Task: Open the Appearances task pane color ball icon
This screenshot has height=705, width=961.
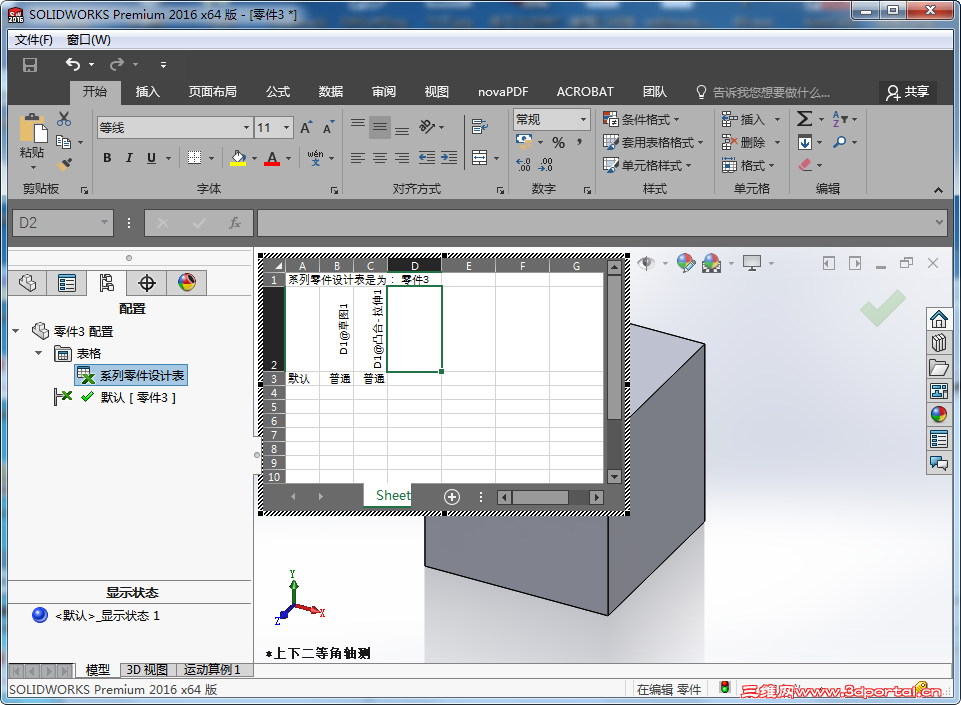Action: point(938,414)
